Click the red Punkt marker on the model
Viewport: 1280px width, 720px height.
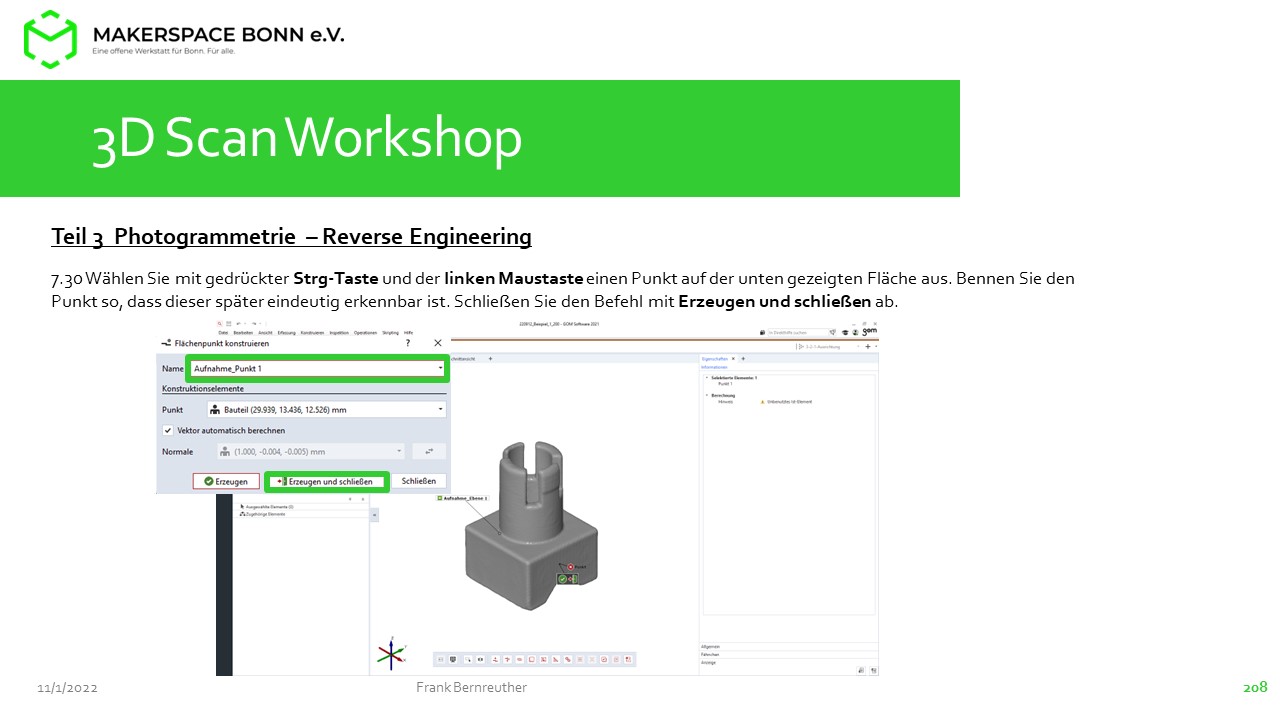pos(570,567)
